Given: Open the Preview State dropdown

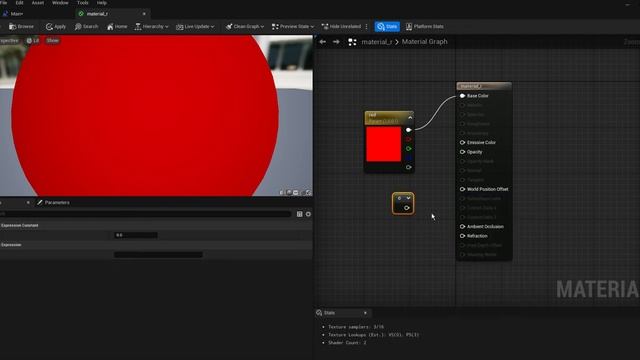Looking at the screenshot, I should [293, 27].
